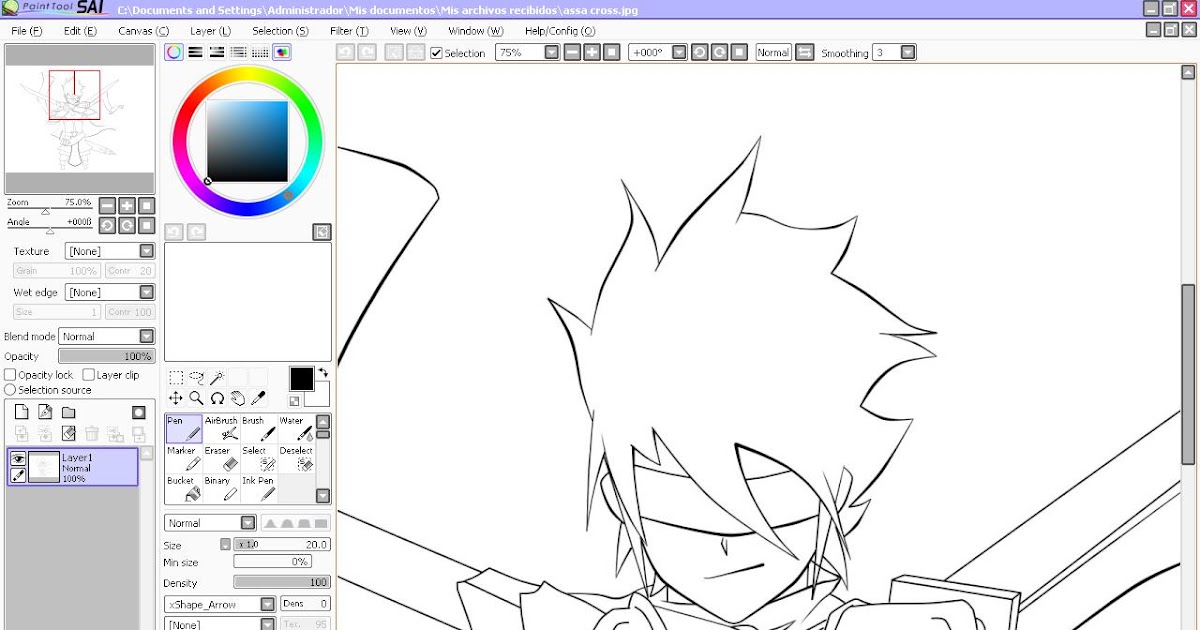Open the Smoothing level dropdown

[x=908, y=52]
